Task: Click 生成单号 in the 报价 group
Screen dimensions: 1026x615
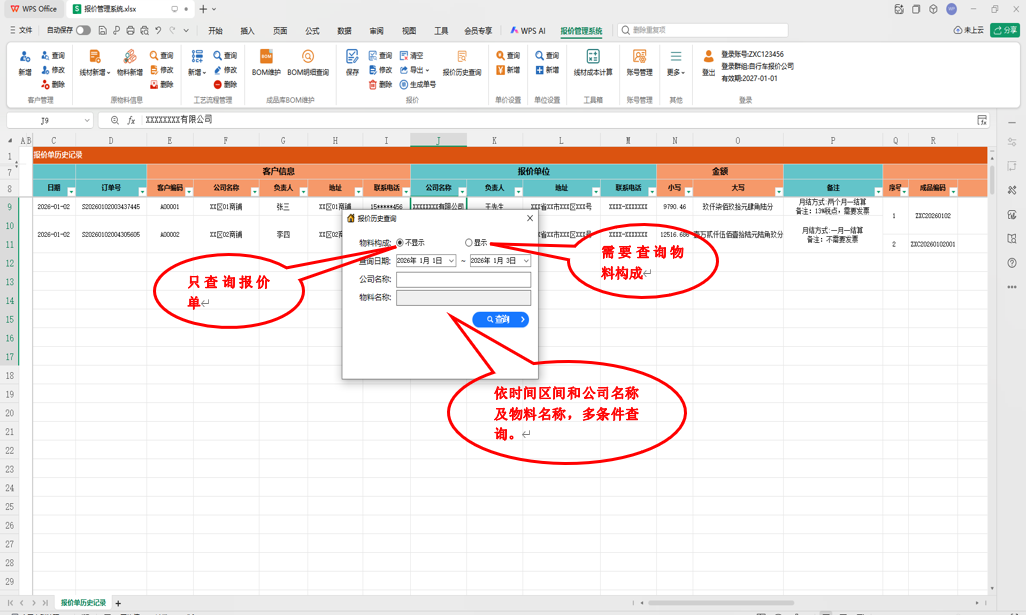Action: [x=417, y=84]
